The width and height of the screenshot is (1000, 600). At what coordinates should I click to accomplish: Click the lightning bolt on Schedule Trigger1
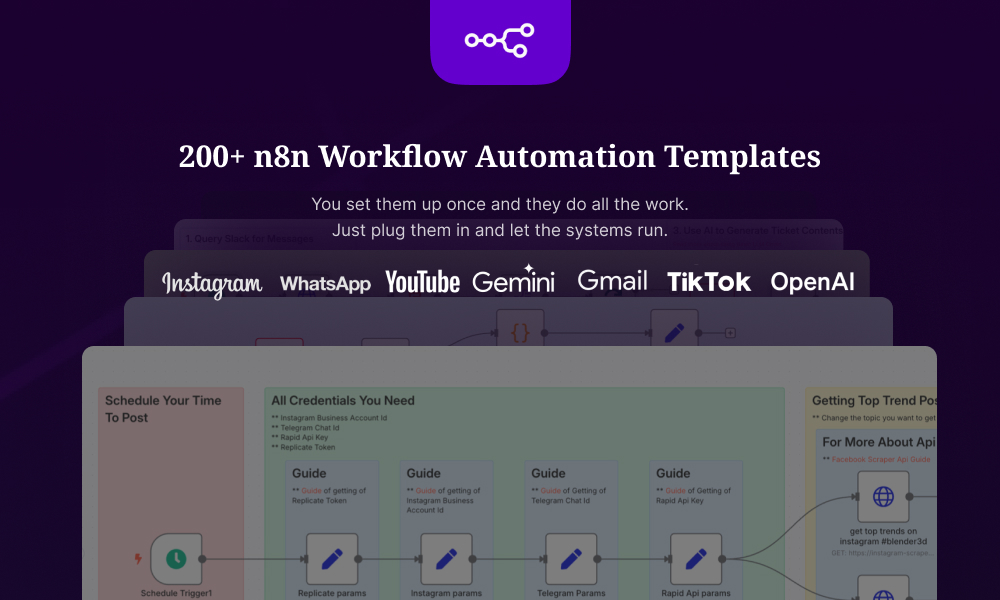click(139, 560)
